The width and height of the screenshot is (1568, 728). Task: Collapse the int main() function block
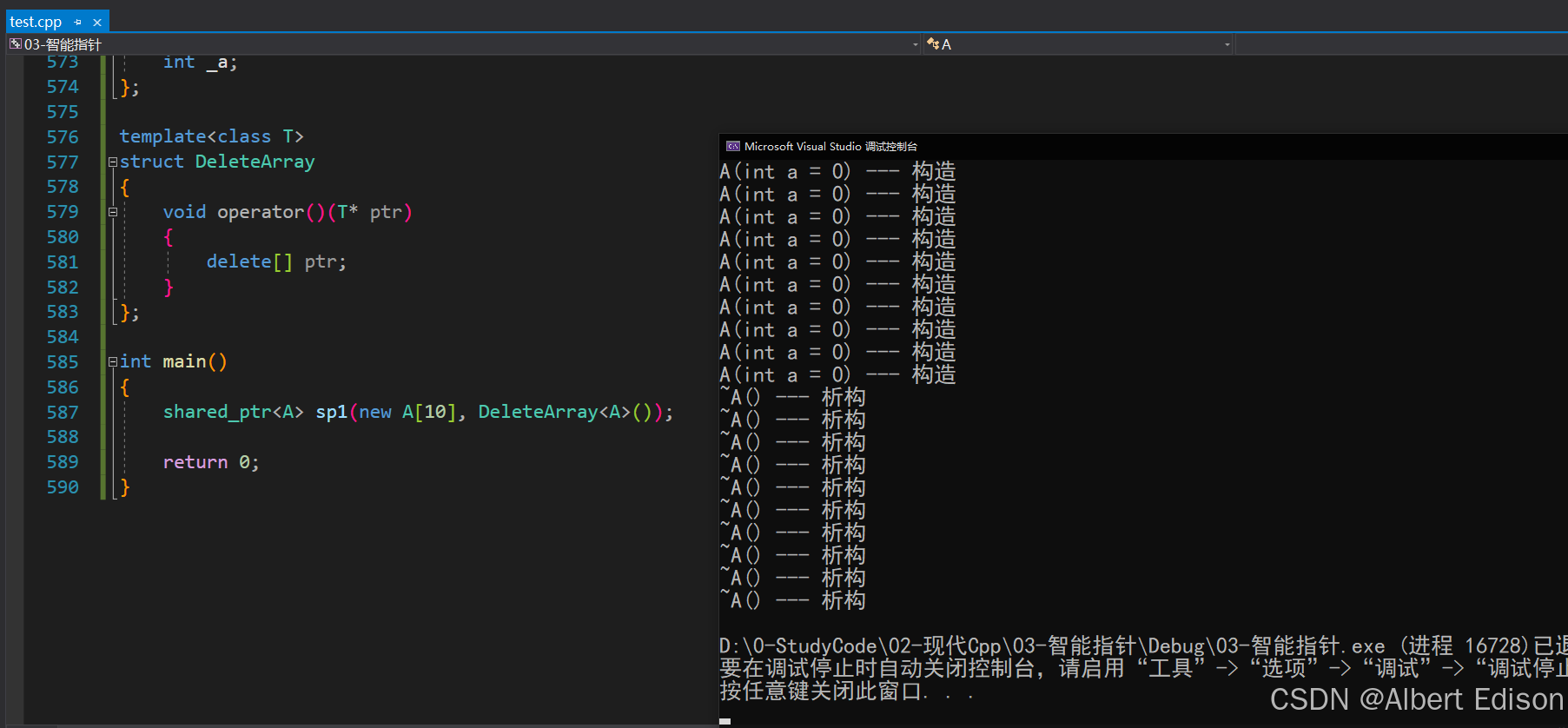point(113,362)
